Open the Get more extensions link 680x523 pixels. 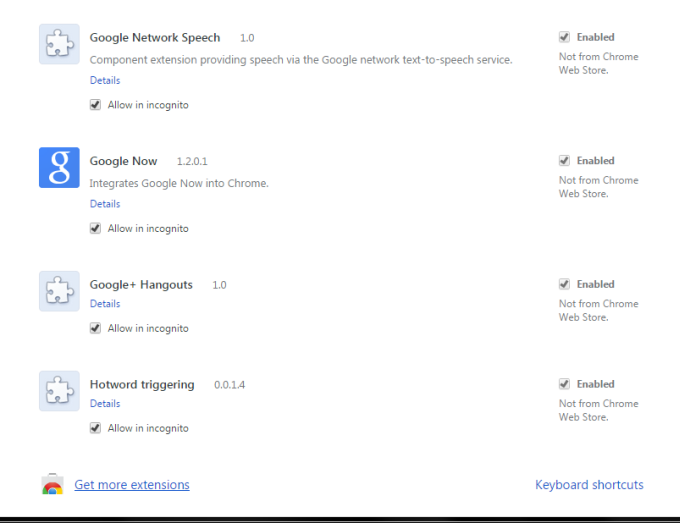[131, 485]
